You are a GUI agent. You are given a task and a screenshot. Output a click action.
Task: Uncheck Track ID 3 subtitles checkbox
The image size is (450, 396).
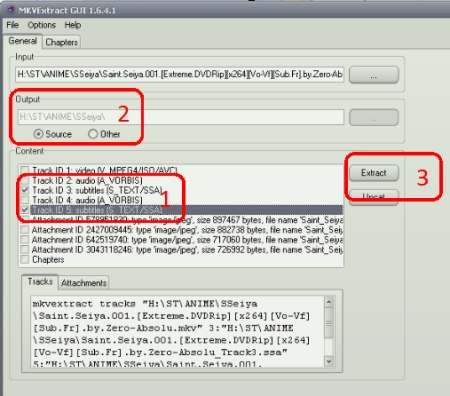pos(25,190)
